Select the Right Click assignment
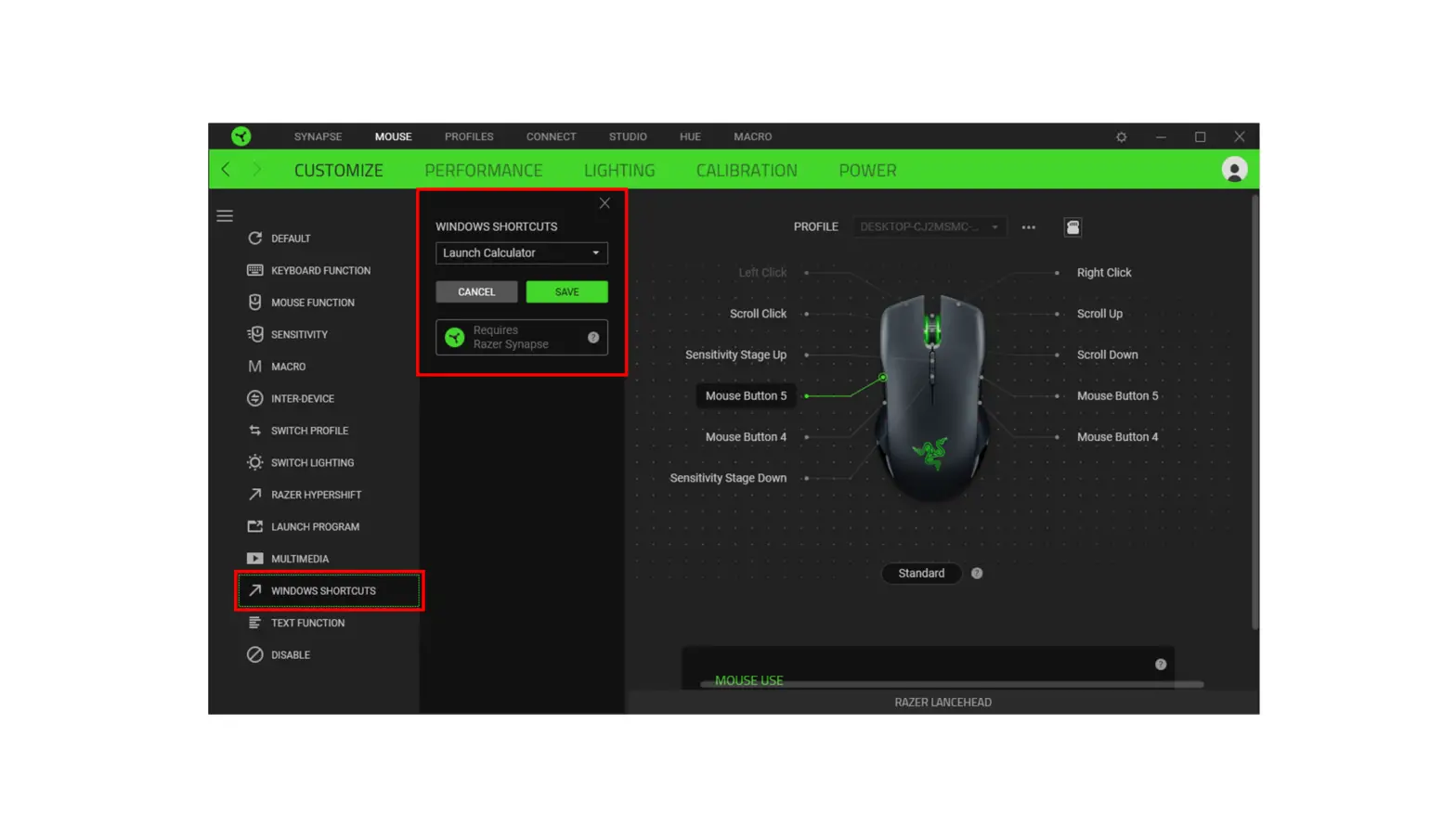This screenshot has height=839, width=1456. [x=1104, y=272]
